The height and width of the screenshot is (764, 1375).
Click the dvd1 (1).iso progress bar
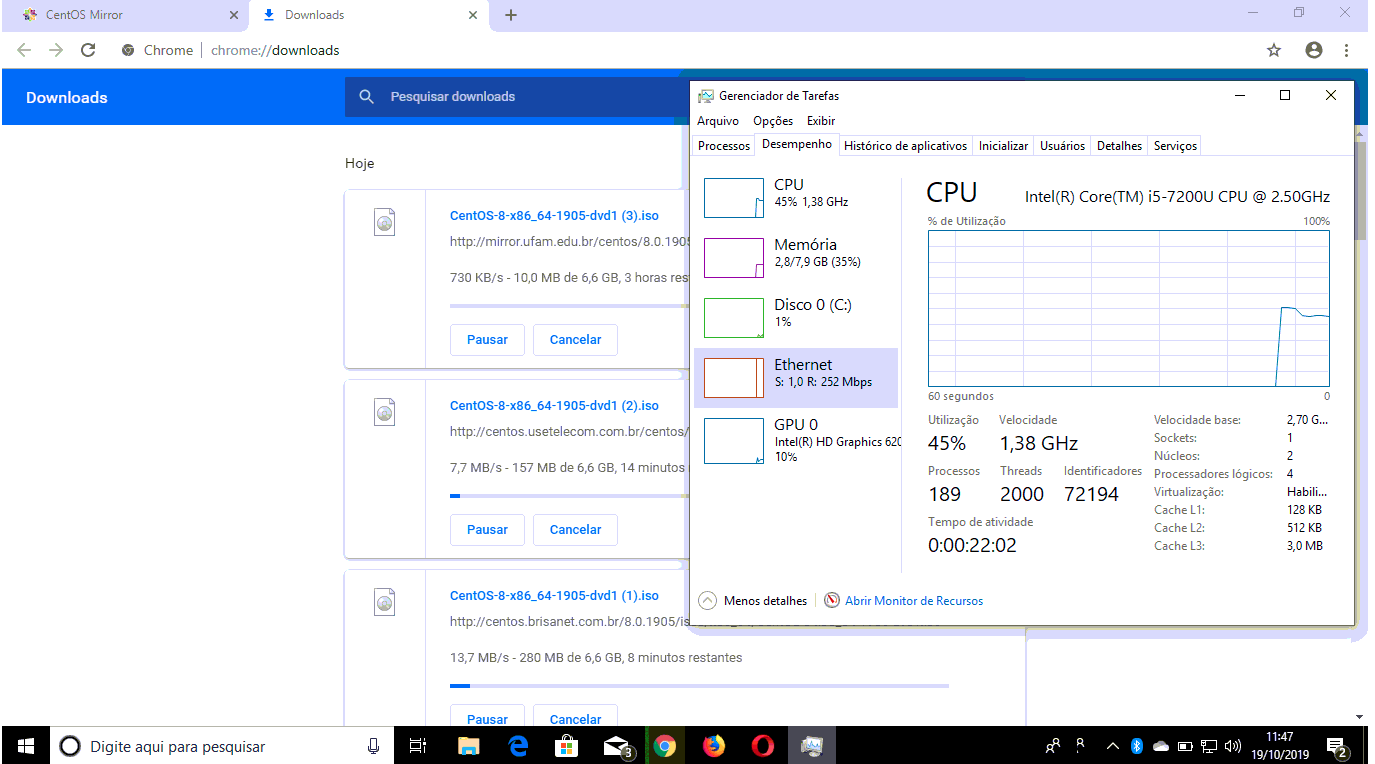point(699,686)
